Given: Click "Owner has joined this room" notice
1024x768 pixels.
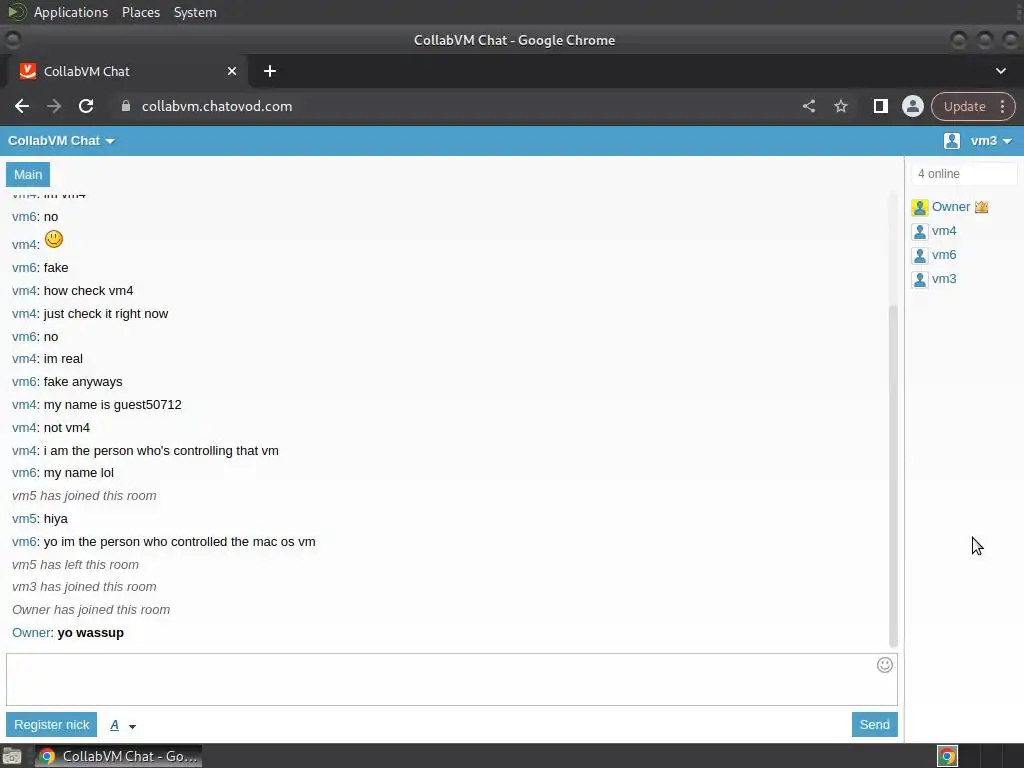Looking at the screenshot, I should [91, 610].
